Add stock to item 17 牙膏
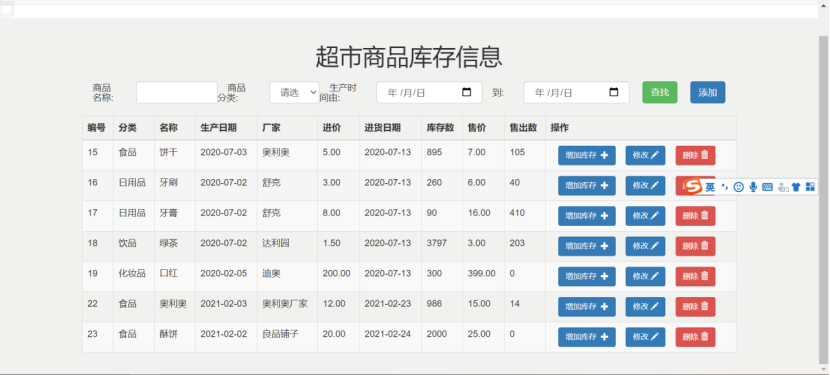The width and height of the screenshot is (830, 375). 587,216
